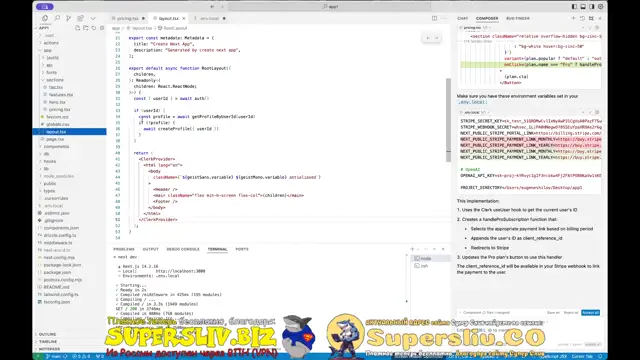Open README.md in file tree
The height and width of the screenshot is (360, 640).
click(56, 287)
